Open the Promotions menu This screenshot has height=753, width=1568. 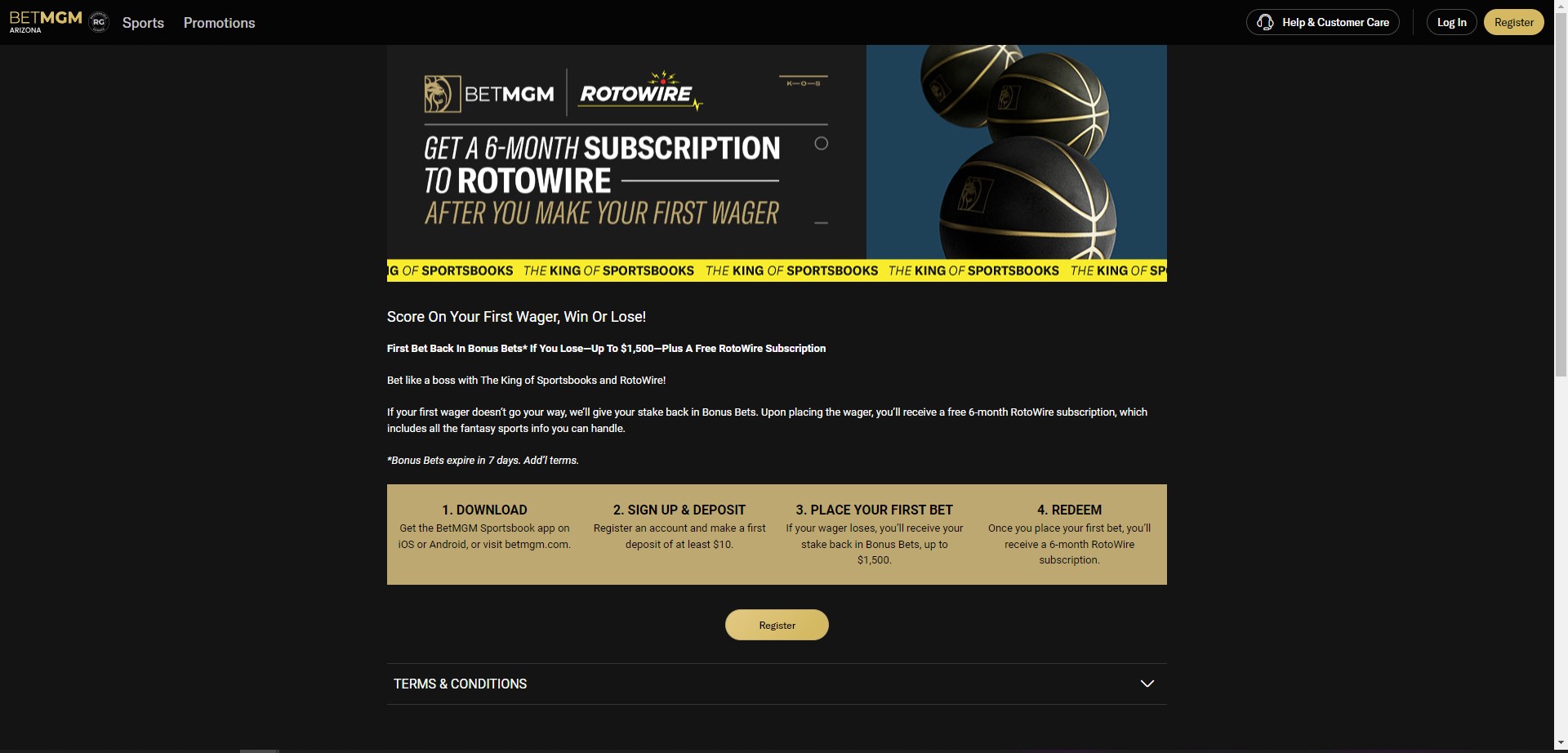point(219,23)
